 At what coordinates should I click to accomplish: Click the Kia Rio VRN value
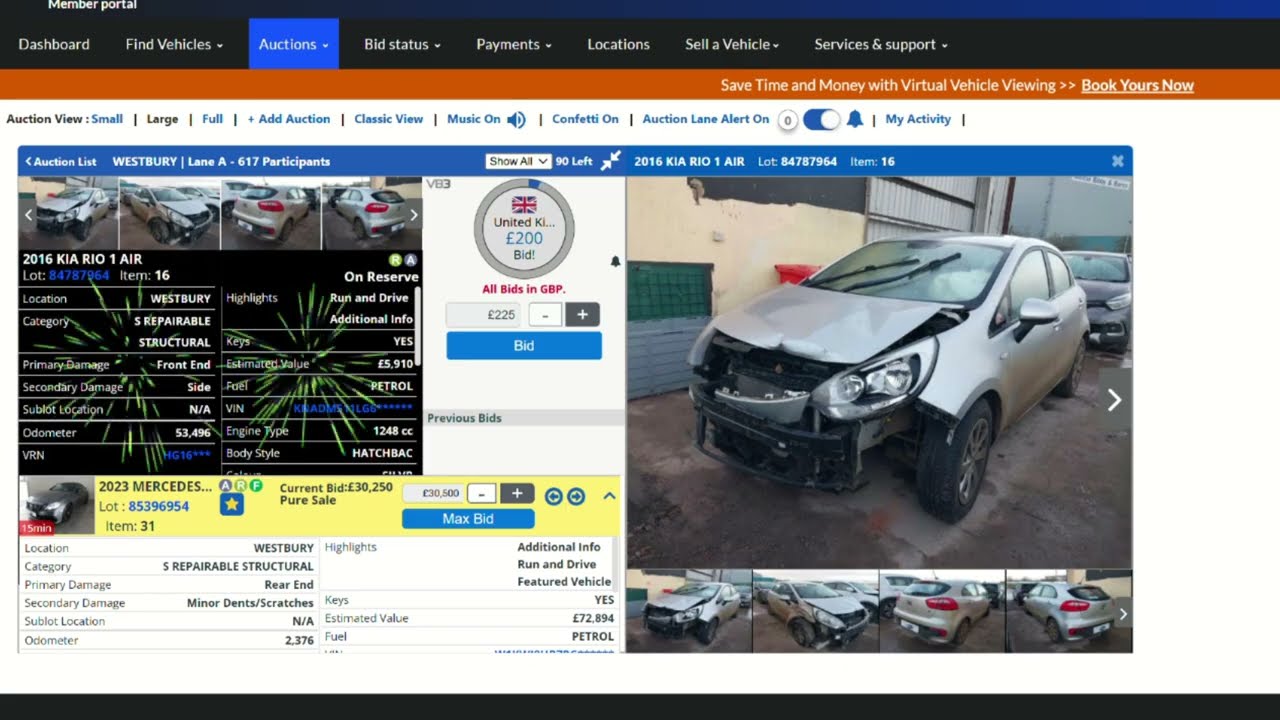pos(187,455)
